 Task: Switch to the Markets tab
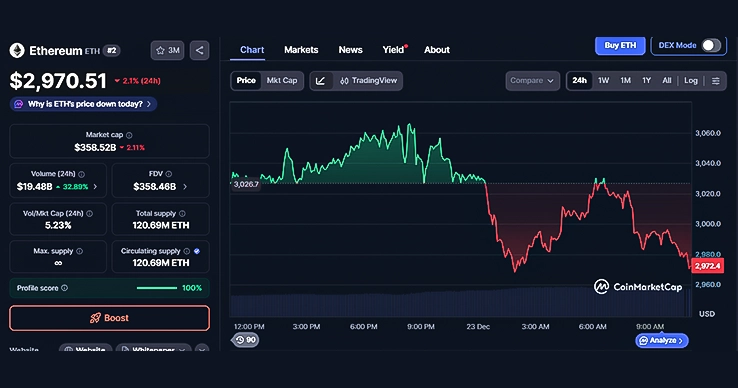click(x=301, y=50)
